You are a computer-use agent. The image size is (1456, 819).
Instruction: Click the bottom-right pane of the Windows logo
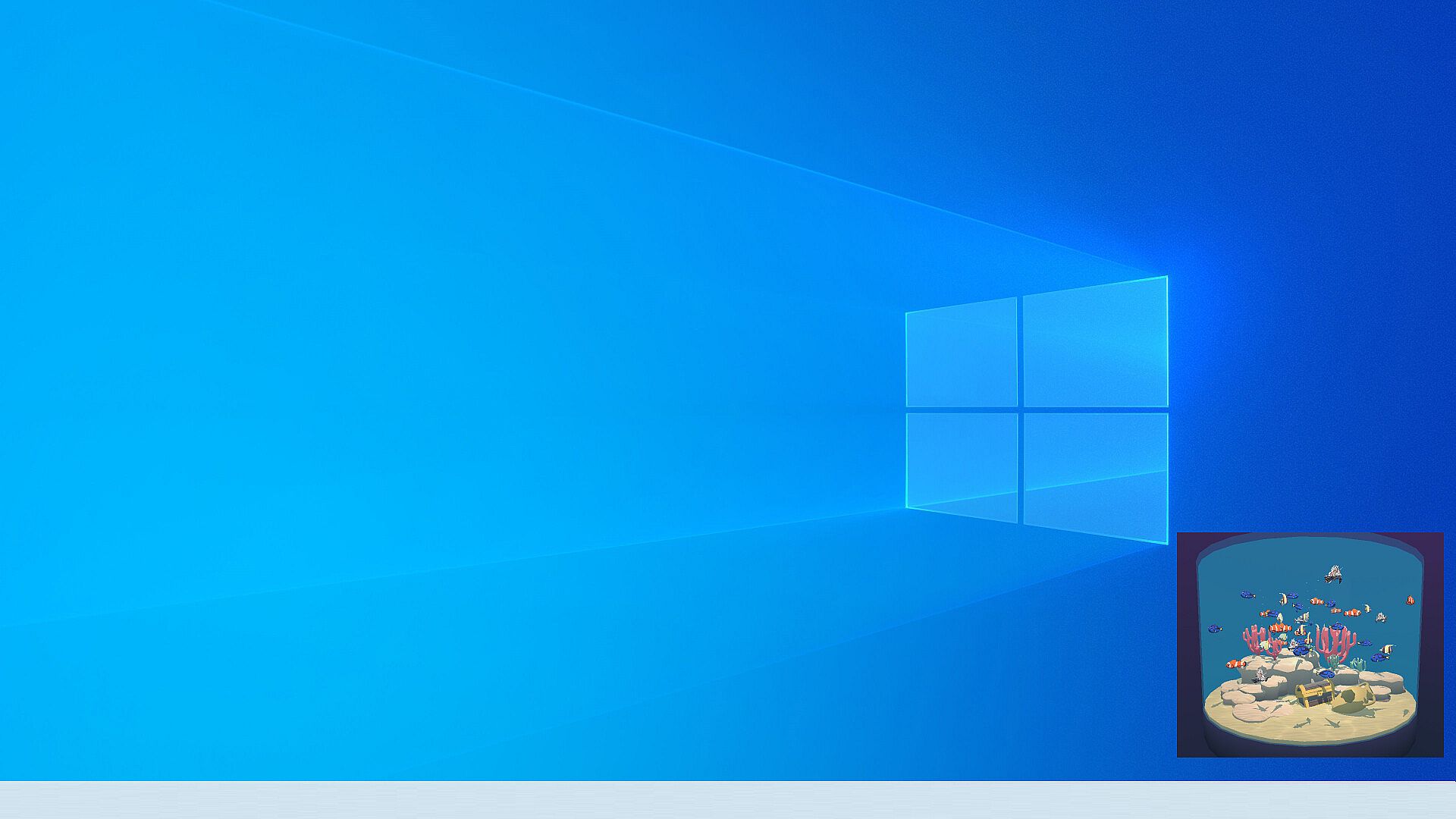[x=1095, y=474]
